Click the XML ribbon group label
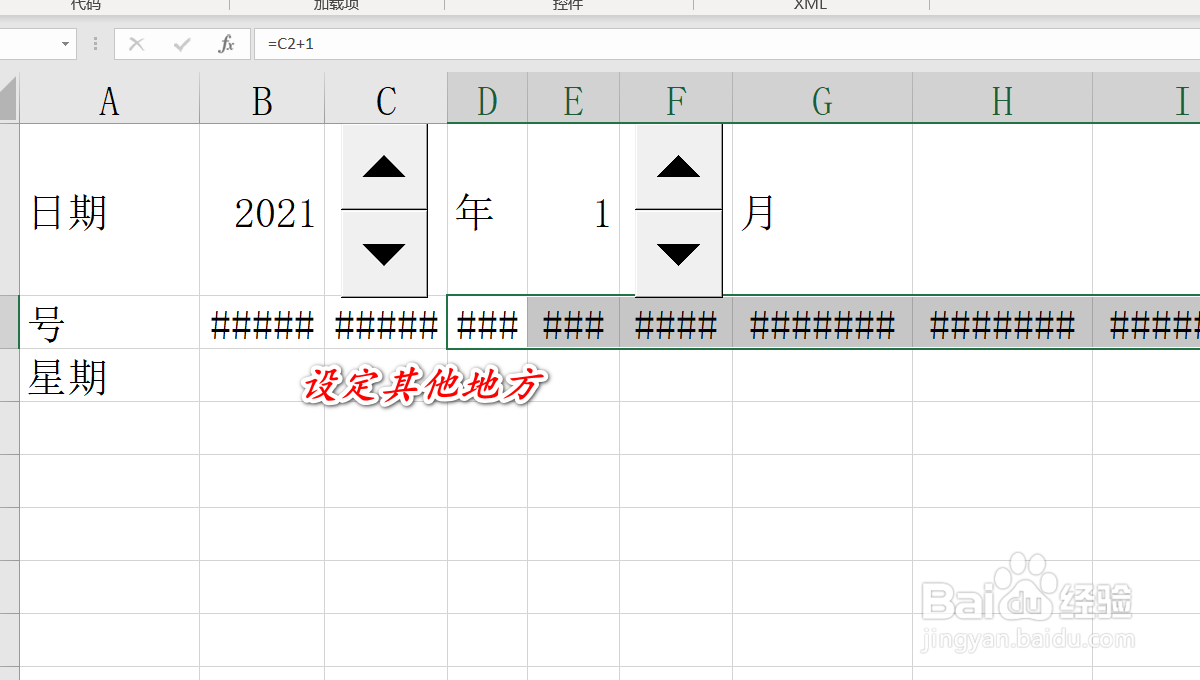Screen dimensions: 1200x680 (810, 5)
